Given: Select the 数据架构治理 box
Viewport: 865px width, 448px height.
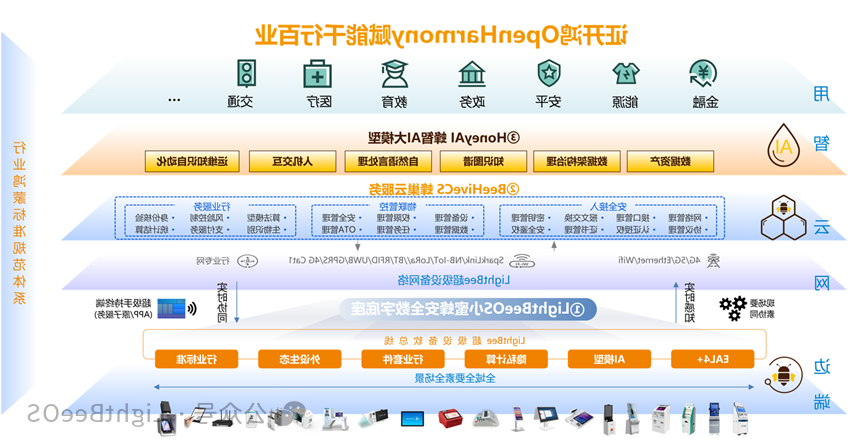Looking at the screenshot, I should [576, 162].
